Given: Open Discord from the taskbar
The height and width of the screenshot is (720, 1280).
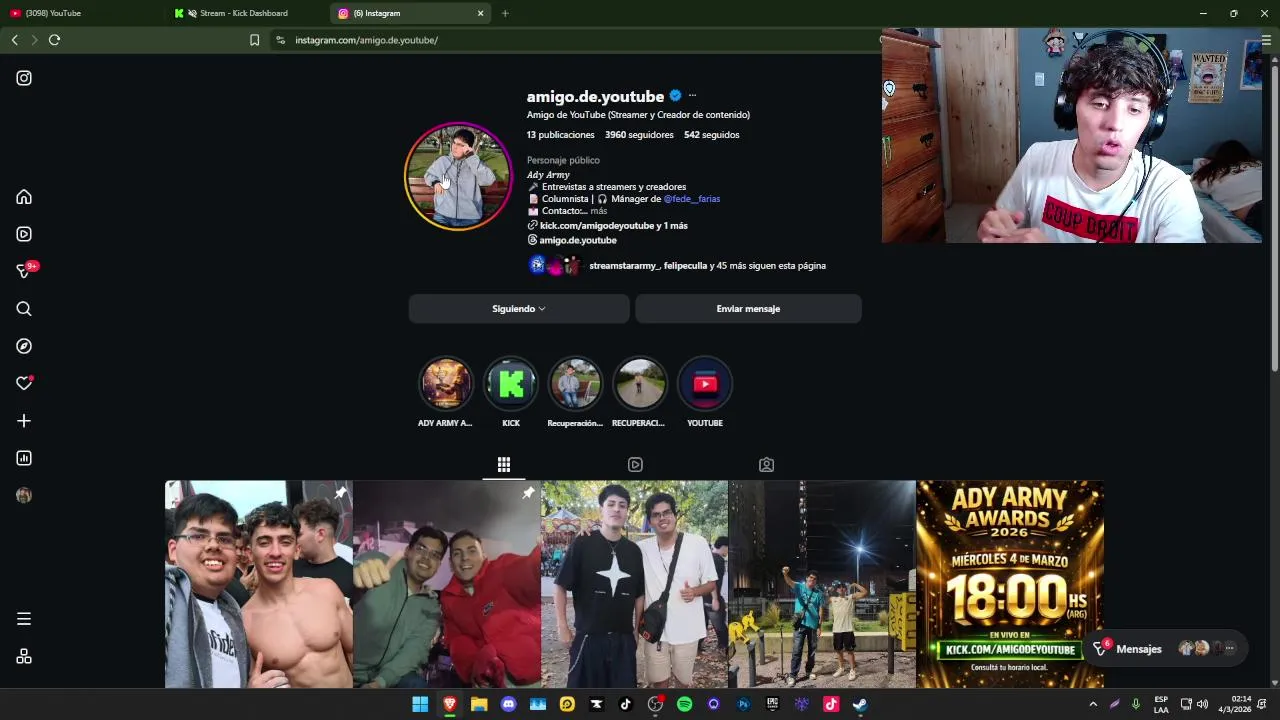Looking at the screenshot, I should (x=509, y=704).
